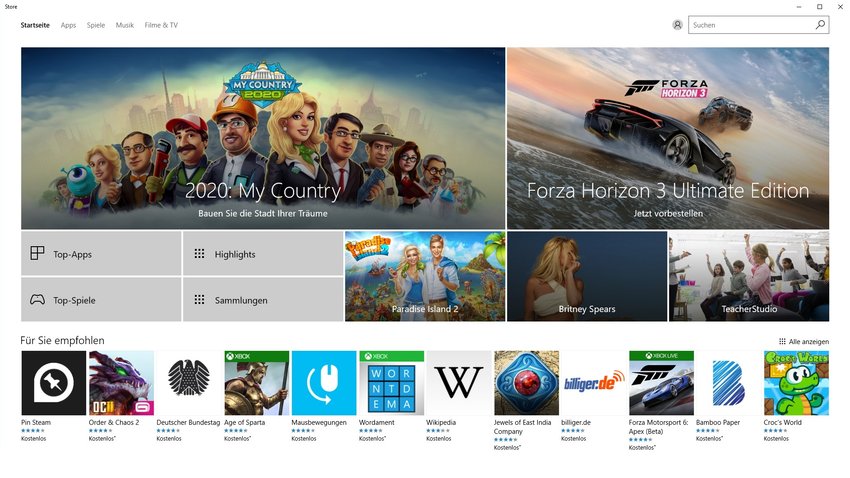Click the billiger.de title text
850x478 pixels.
(x=576, y=422)
